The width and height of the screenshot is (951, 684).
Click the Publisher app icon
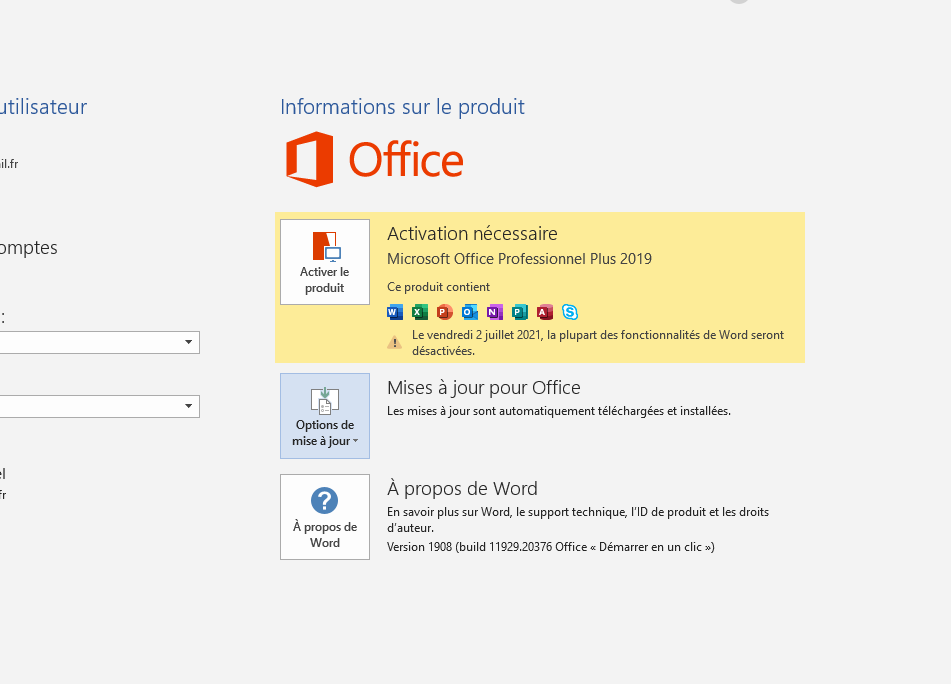coord(520,312)
